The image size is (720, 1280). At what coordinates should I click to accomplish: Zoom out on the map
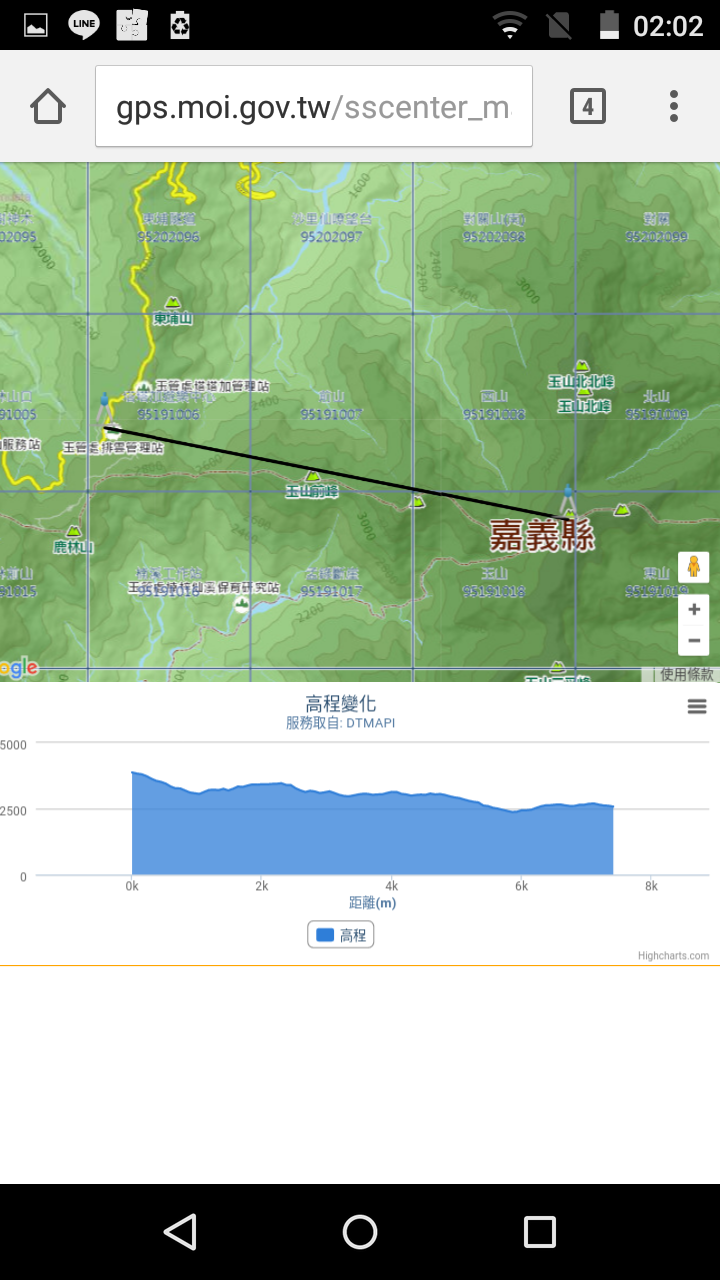point(693,641)
